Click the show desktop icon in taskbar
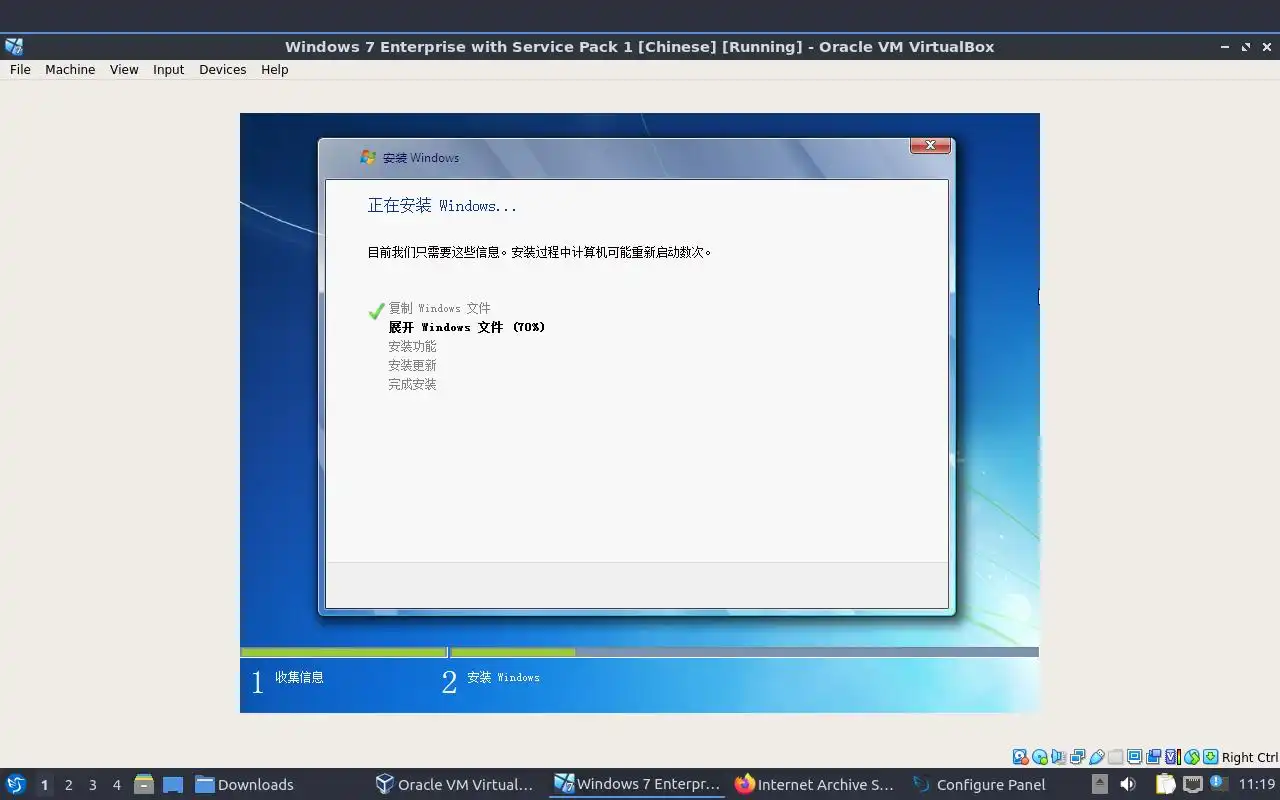The height and width of the screenshot is (800, 1280). pos(173,784)
